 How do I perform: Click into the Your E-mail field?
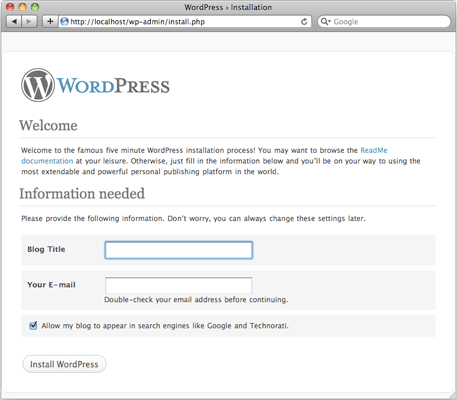coord(179,285)
